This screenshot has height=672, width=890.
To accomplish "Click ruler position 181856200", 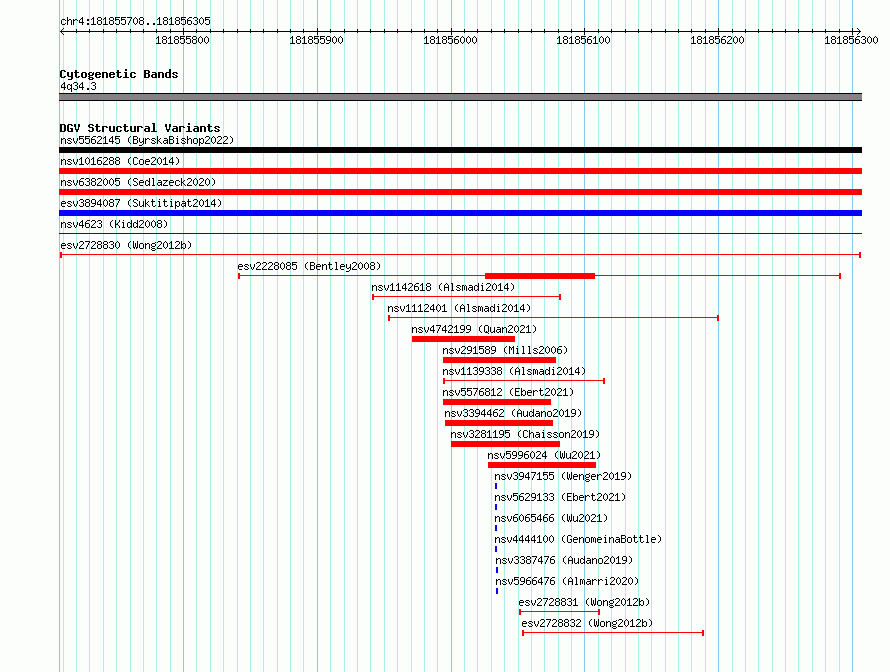I will (717, 40).
